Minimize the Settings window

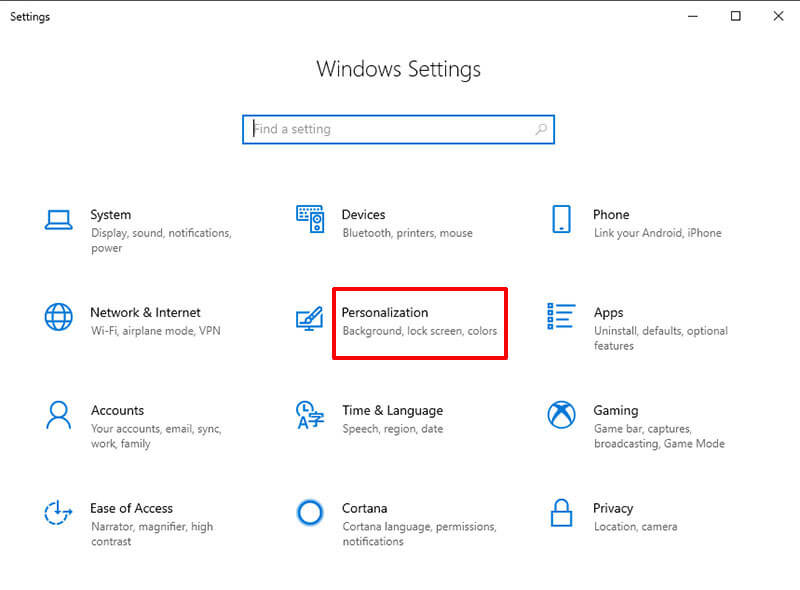(693, 16)
